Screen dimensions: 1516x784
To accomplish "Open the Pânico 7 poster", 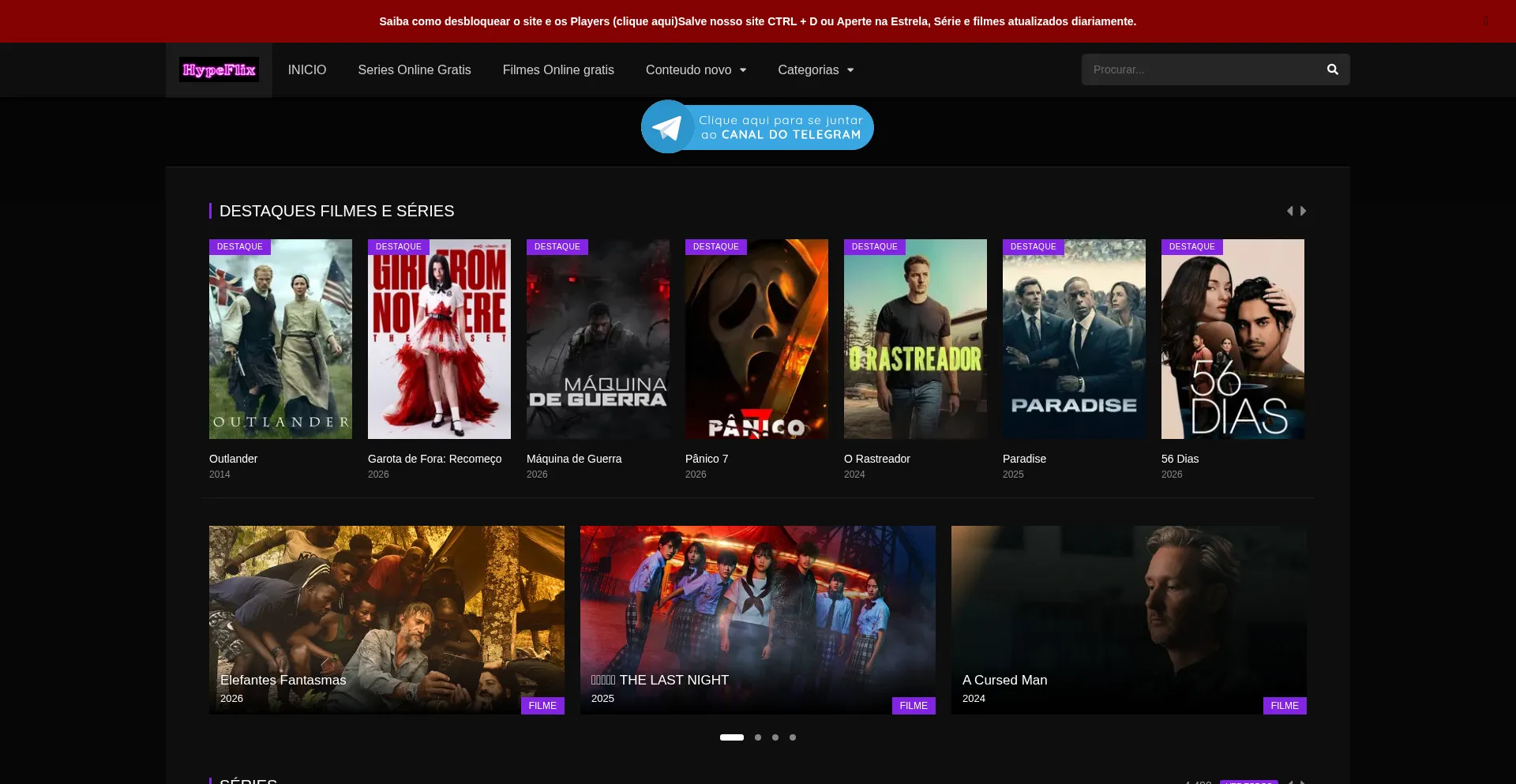I will point(756,339).
